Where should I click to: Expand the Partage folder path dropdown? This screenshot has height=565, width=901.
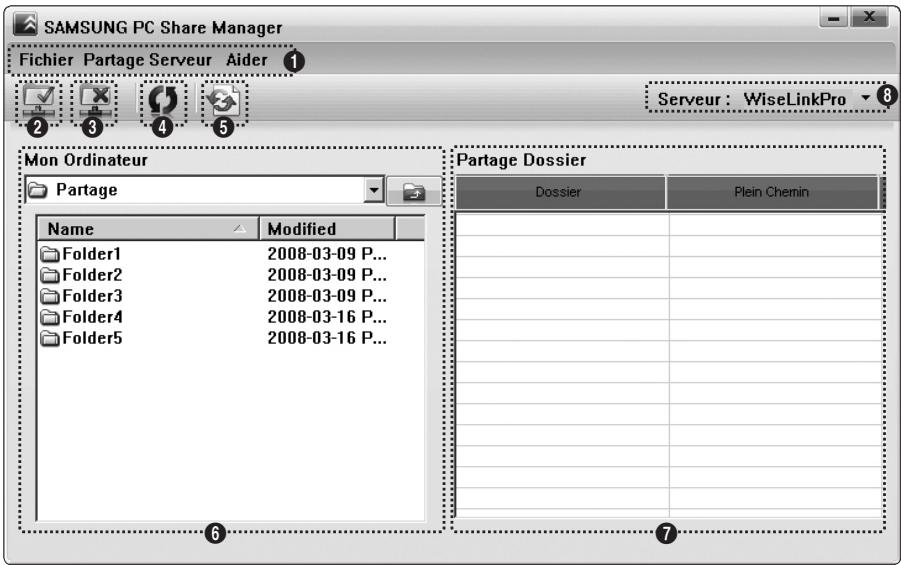374,190
